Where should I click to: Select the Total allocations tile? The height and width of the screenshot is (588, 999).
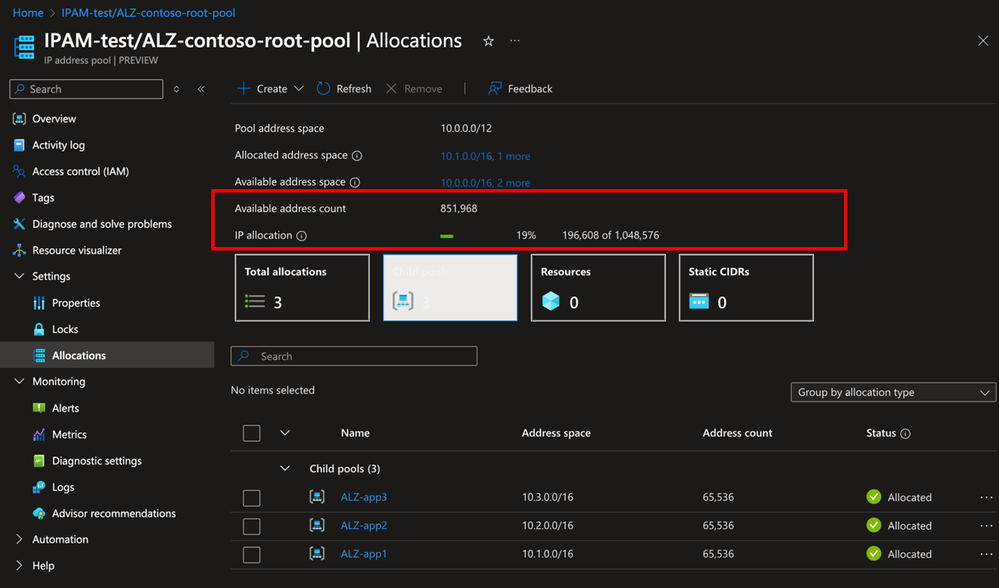302,288
